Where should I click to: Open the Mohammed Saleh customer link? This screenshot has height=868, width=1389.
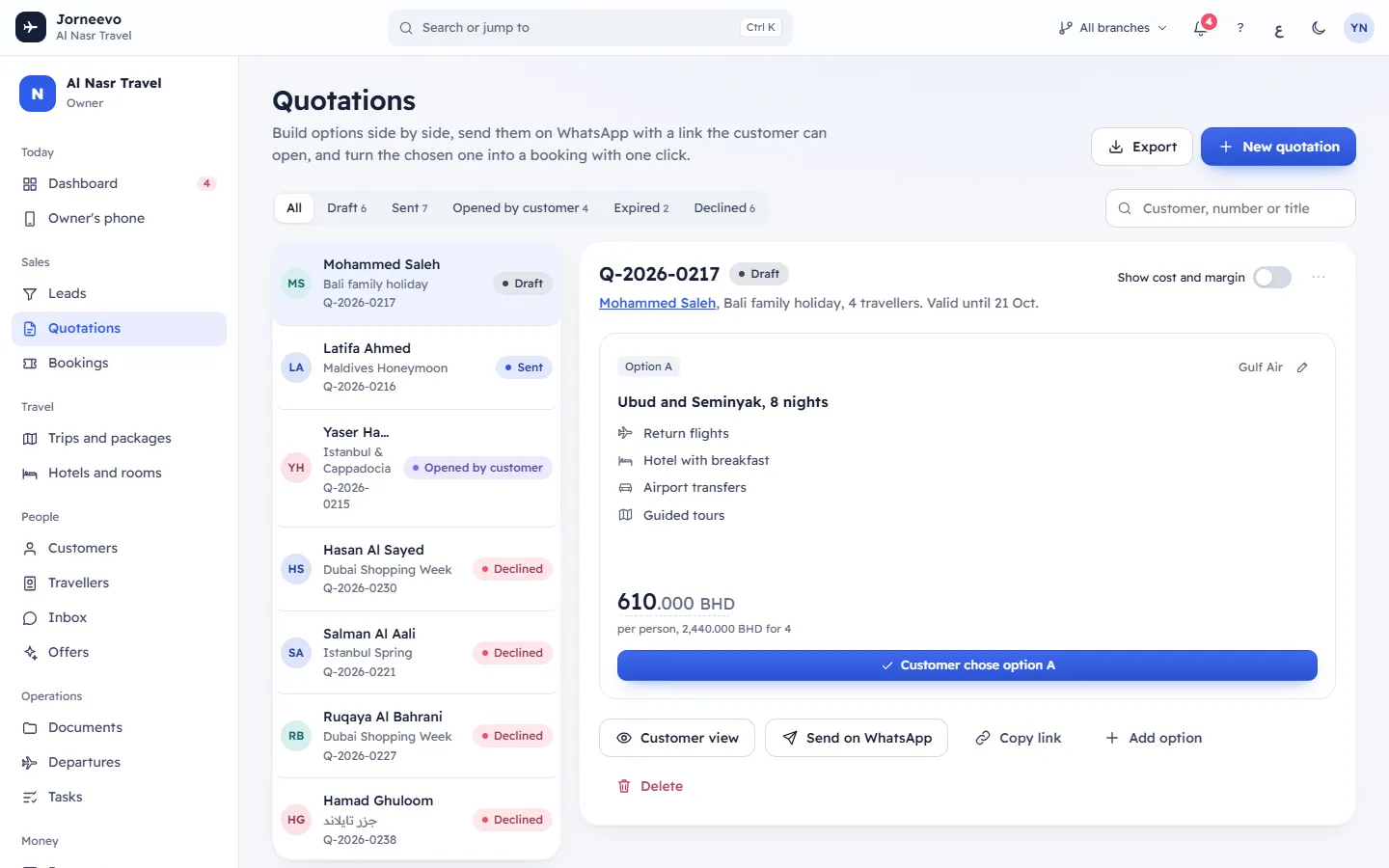pyautogui.click(x=657, y=303)
